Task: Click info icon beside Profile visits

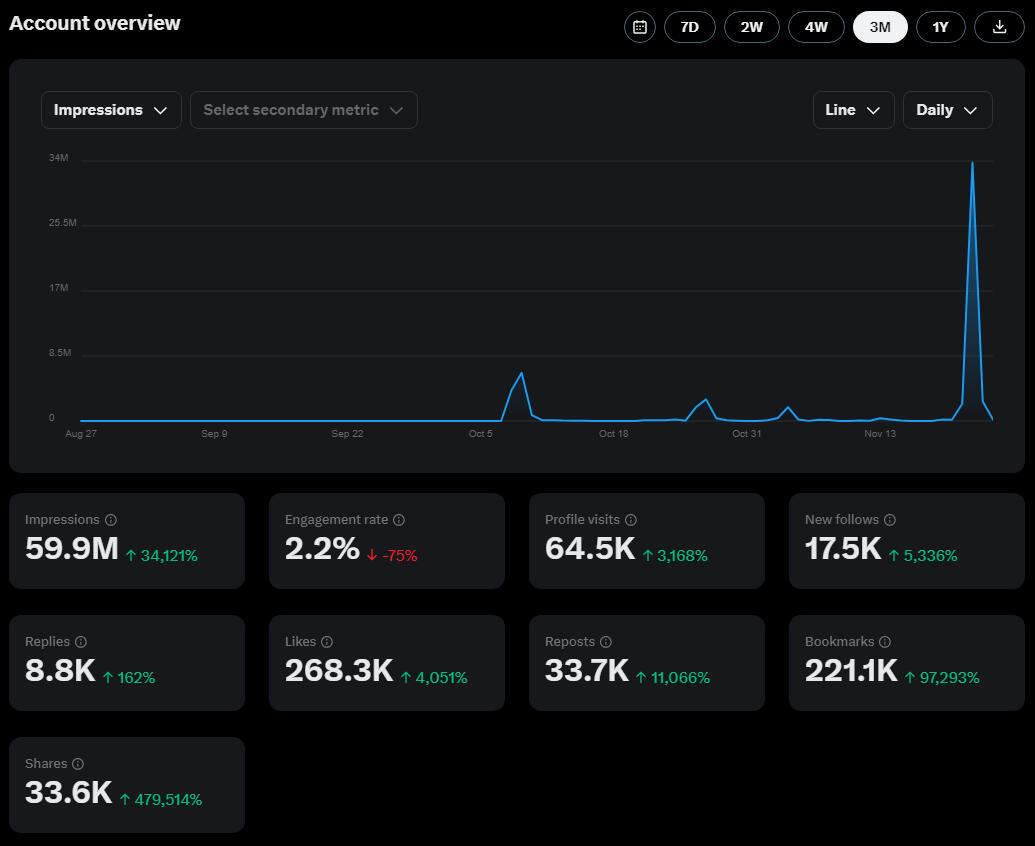Action: [x=631, y=520]
